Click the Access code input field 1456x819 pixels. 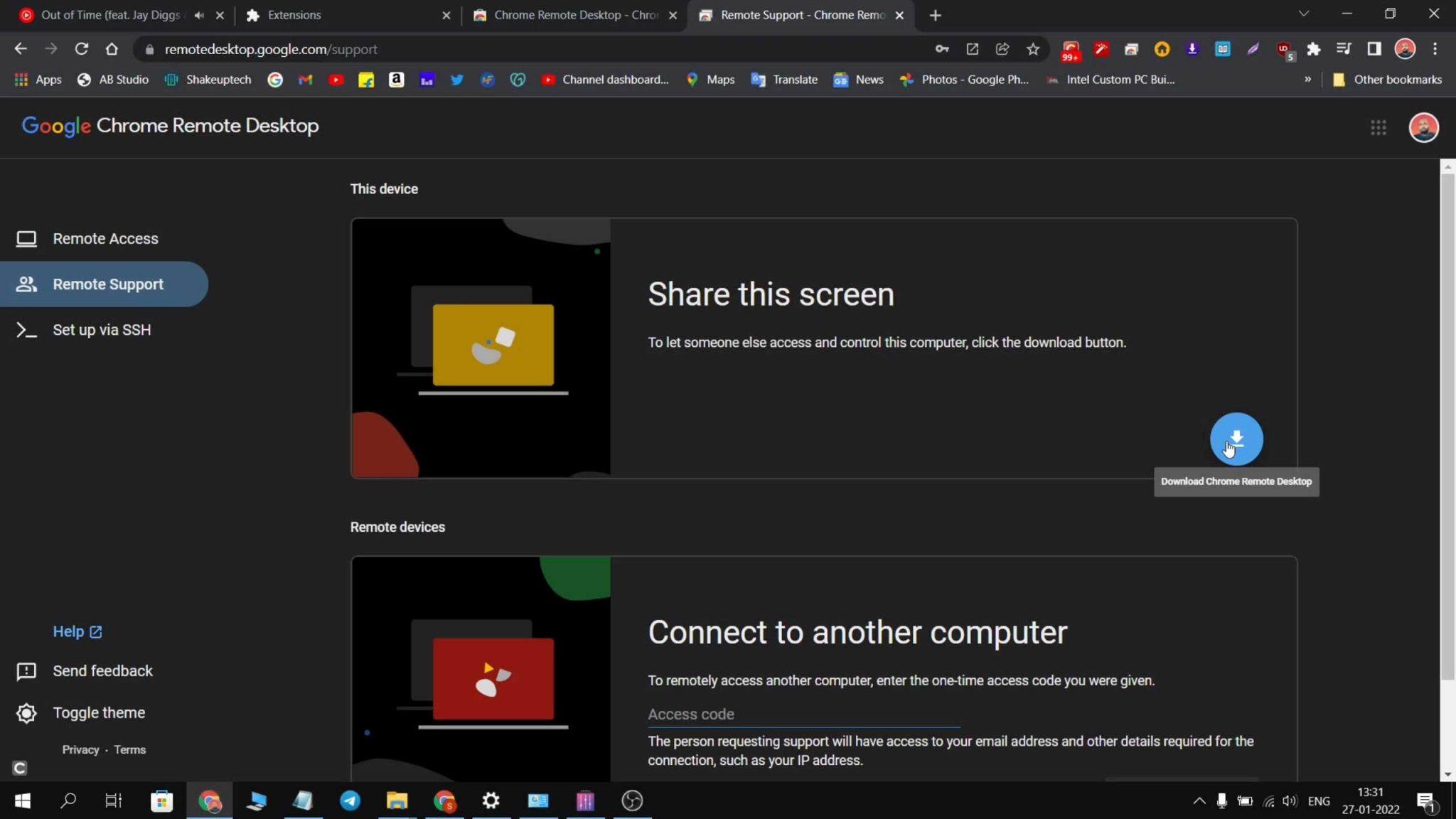(803, 714)
